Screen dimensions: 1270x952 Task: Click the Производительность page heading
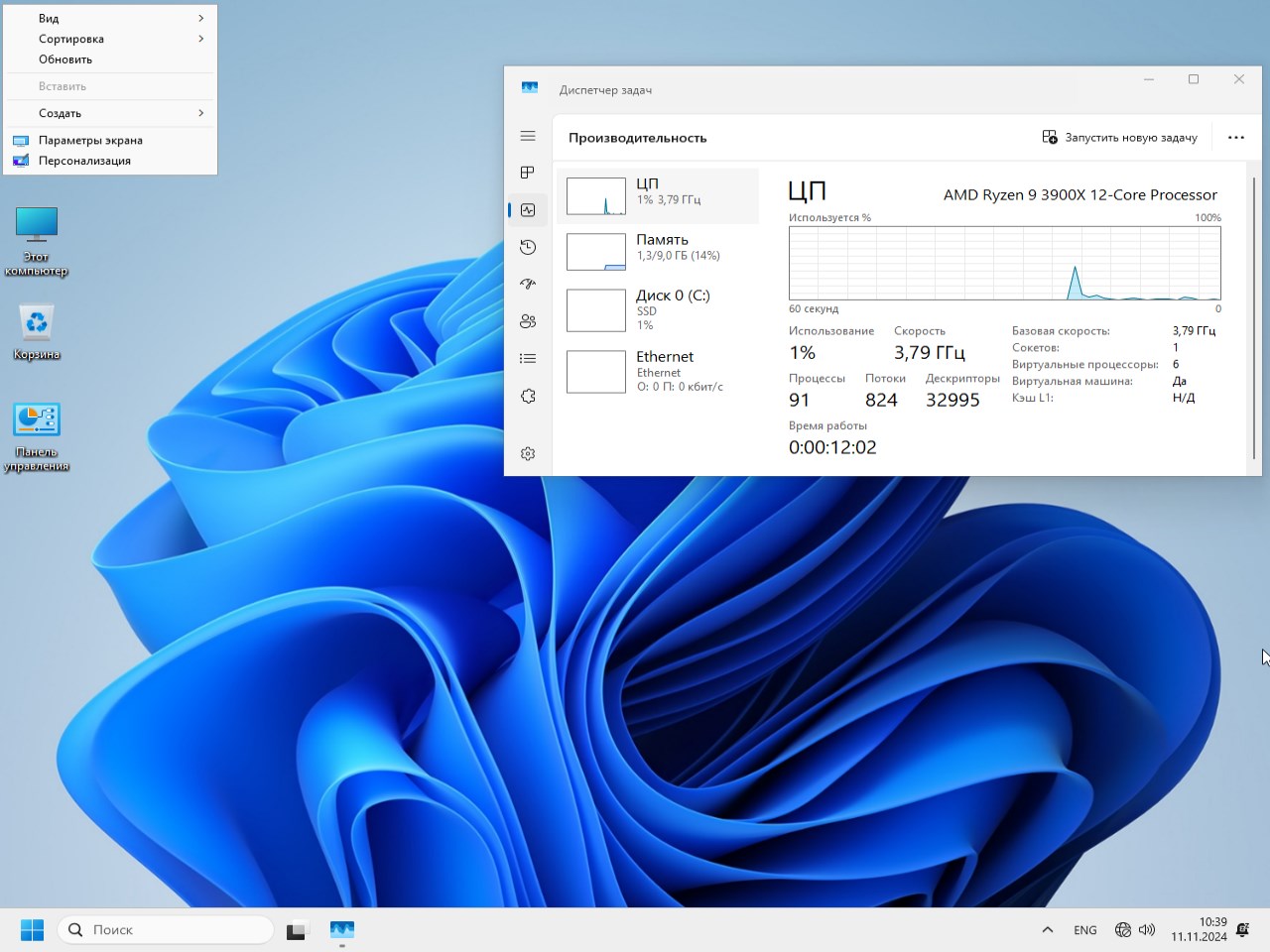637,138
